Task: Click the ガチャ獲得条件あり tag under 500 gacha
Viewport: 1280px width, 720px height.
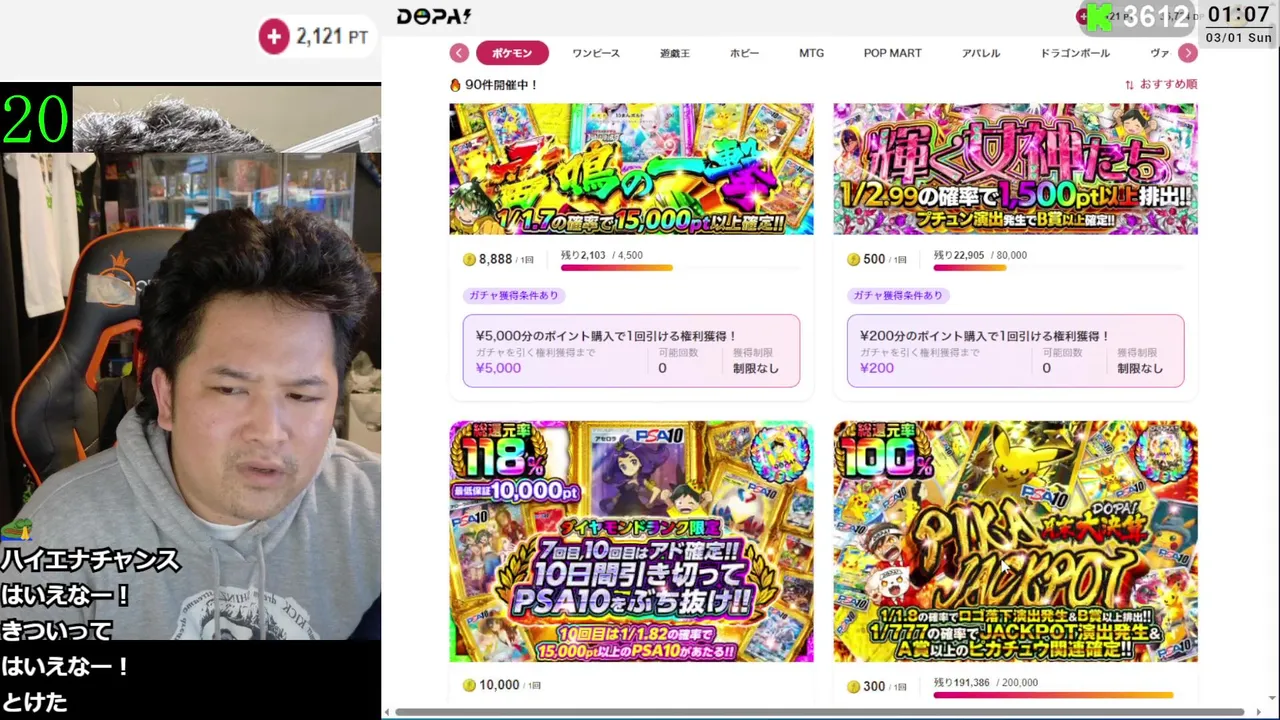Action: point(900,295)
